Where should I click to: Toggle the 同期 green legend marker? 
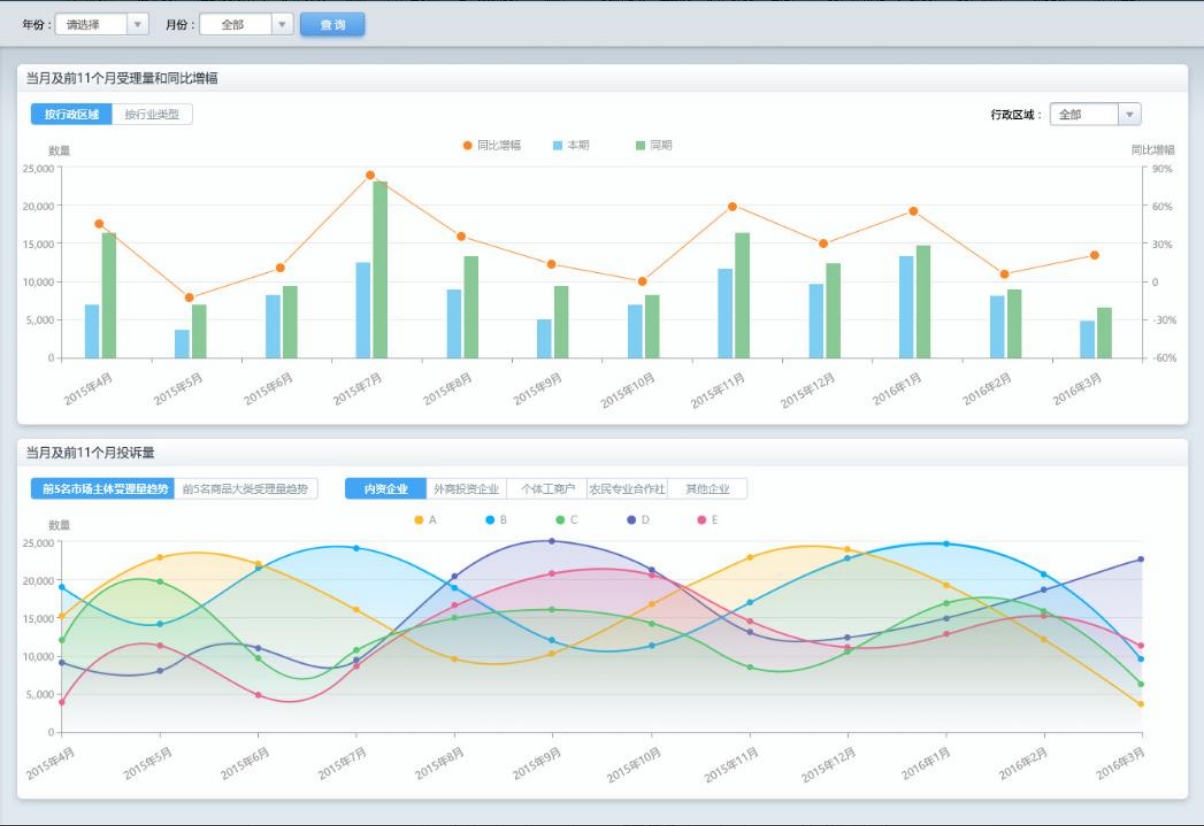[x=641, y=146]
